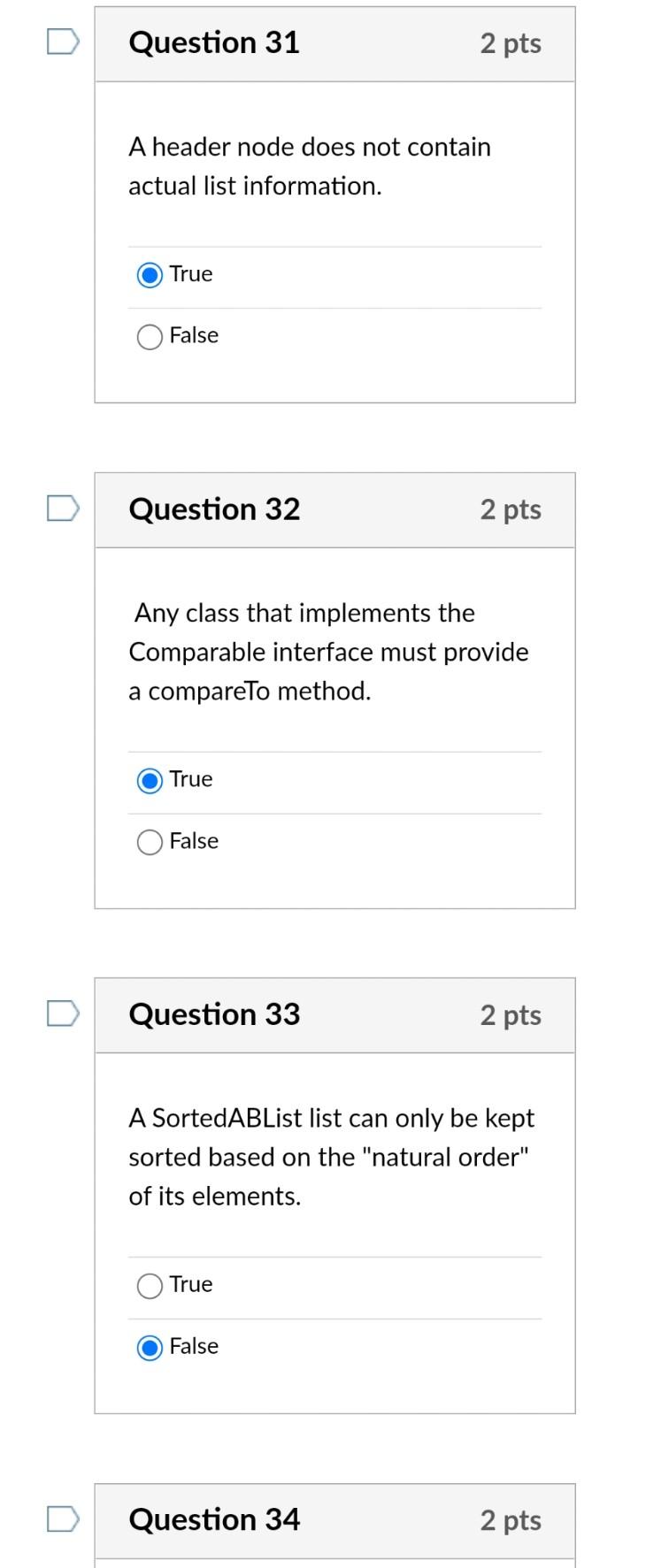Select False for Question 31
Image resolution: width=669 pixels, height=1568 pixels.
click(150, 336)
